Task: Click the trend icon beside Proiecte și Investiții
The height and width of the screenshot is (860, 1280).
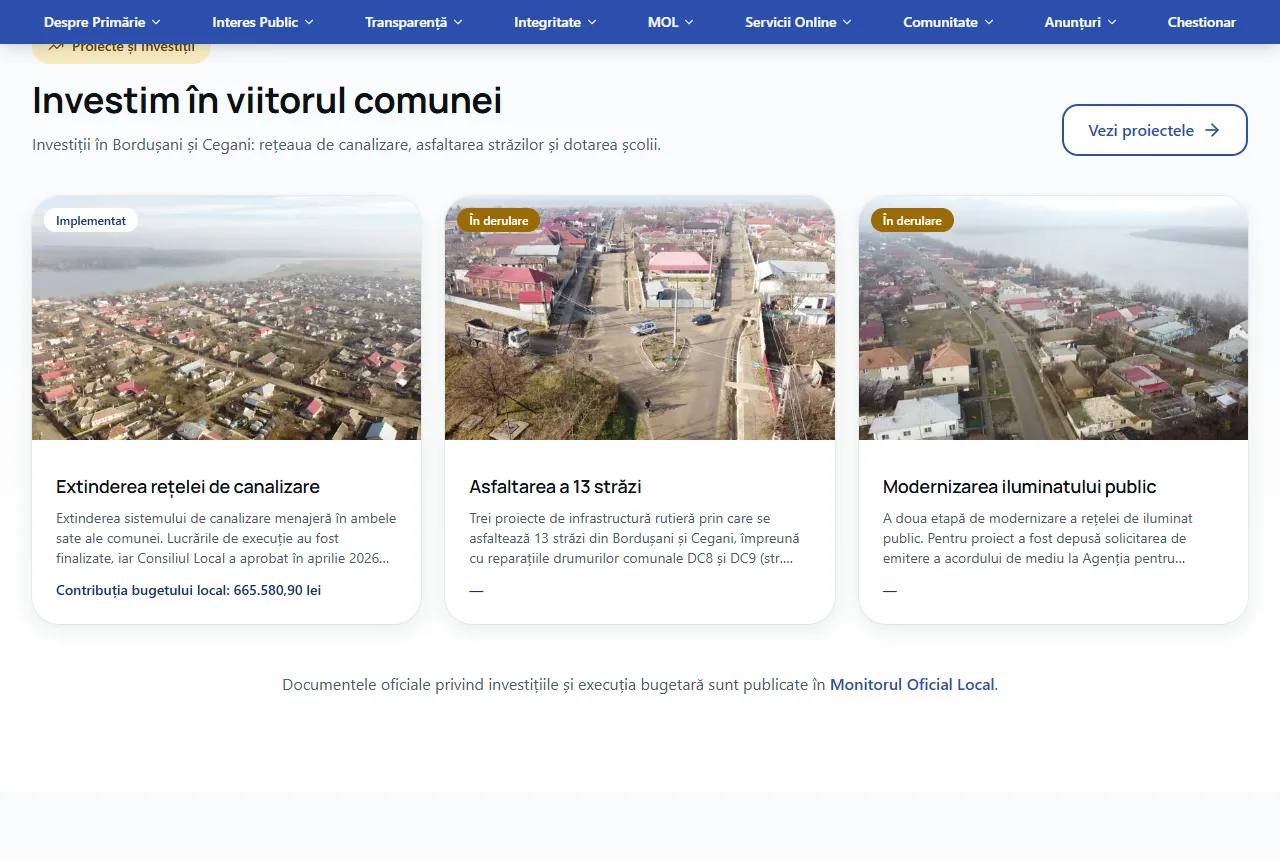Action: [56, 46]
